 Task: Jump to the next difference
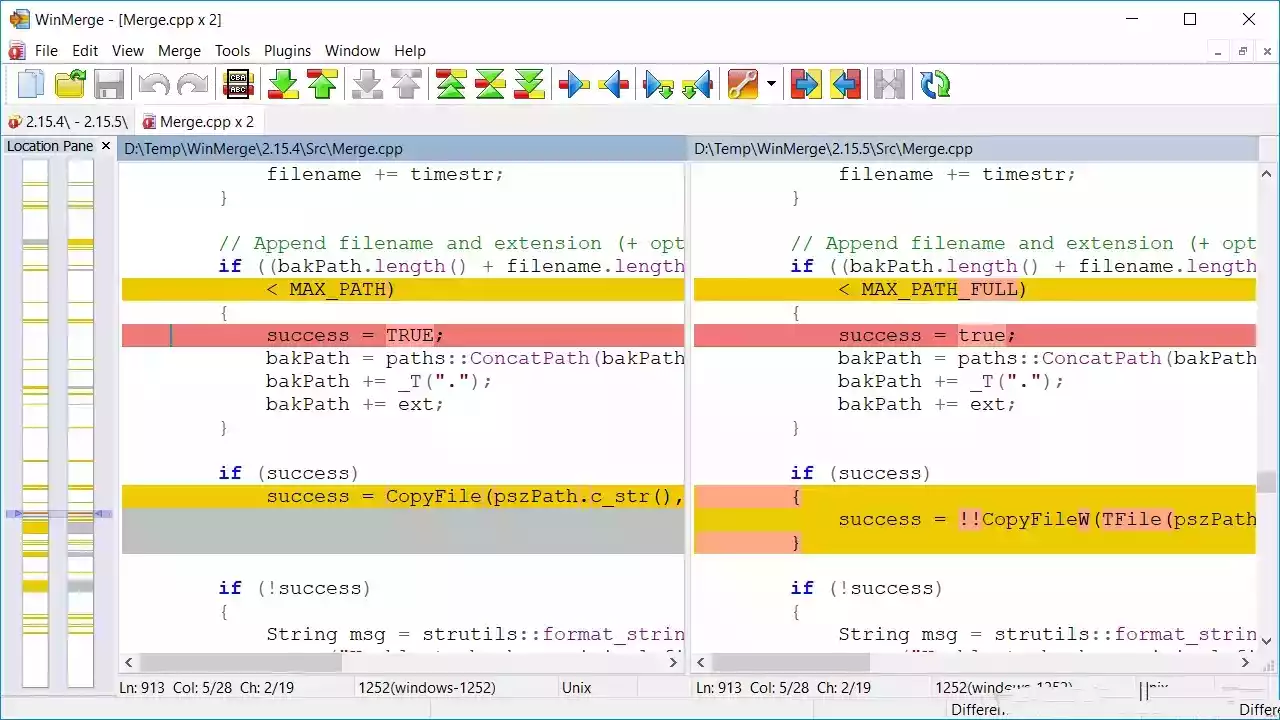pos(284,84)
